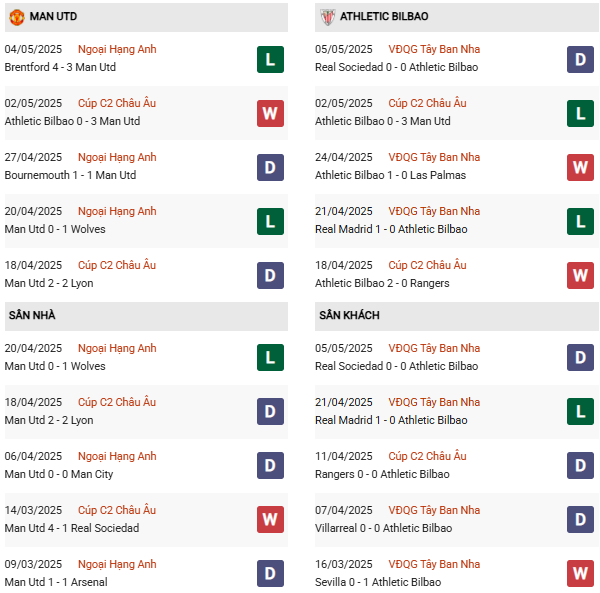Open the Villarreal 0-0 Athletic Bilbao match

[383, 528]
